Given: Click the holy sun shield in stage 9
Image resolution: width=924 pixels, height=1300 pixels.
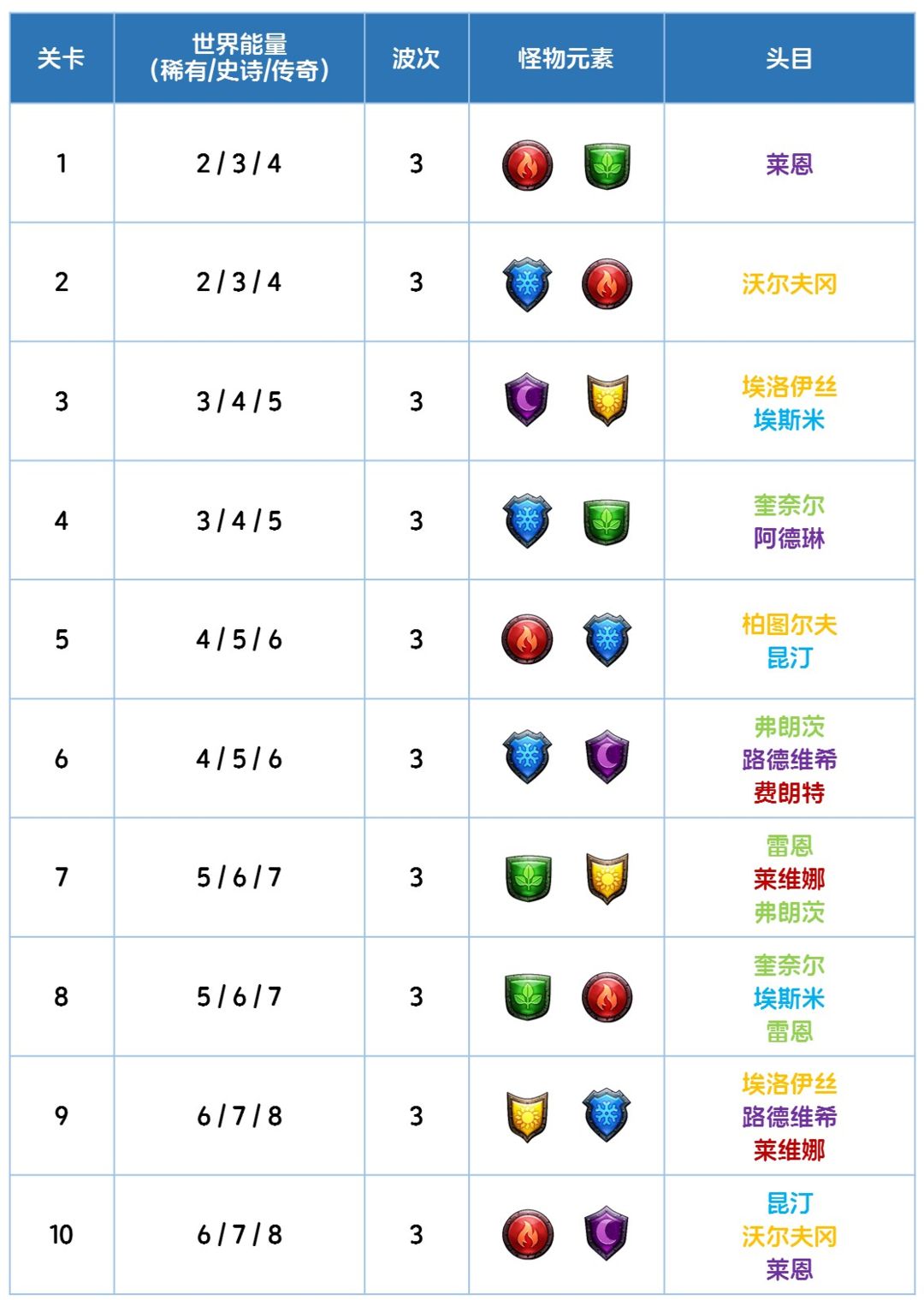Looking at the screenshot, I should [x=527, y=1116].
